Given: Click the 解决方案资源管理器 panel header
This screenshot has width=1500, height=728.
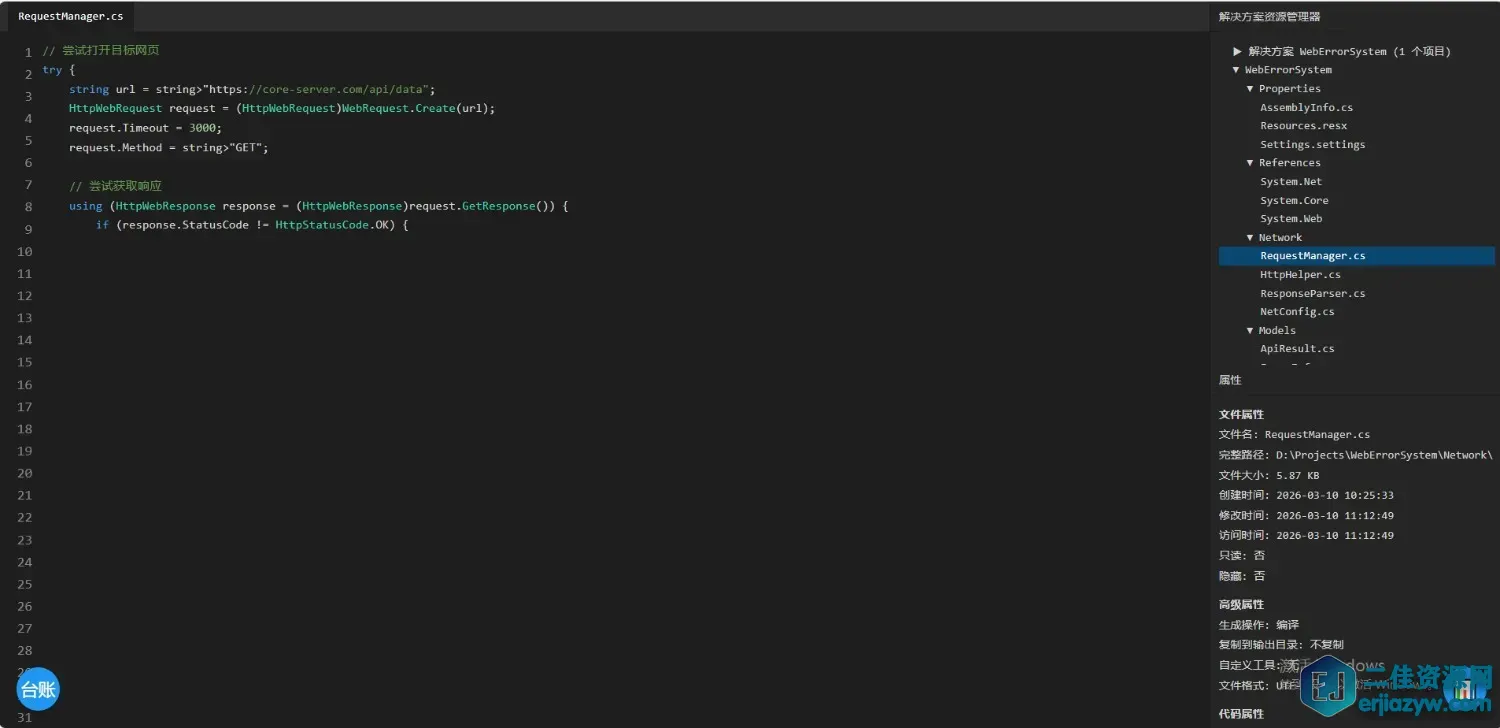Looking at the screenshot, I should (1269, 16).
